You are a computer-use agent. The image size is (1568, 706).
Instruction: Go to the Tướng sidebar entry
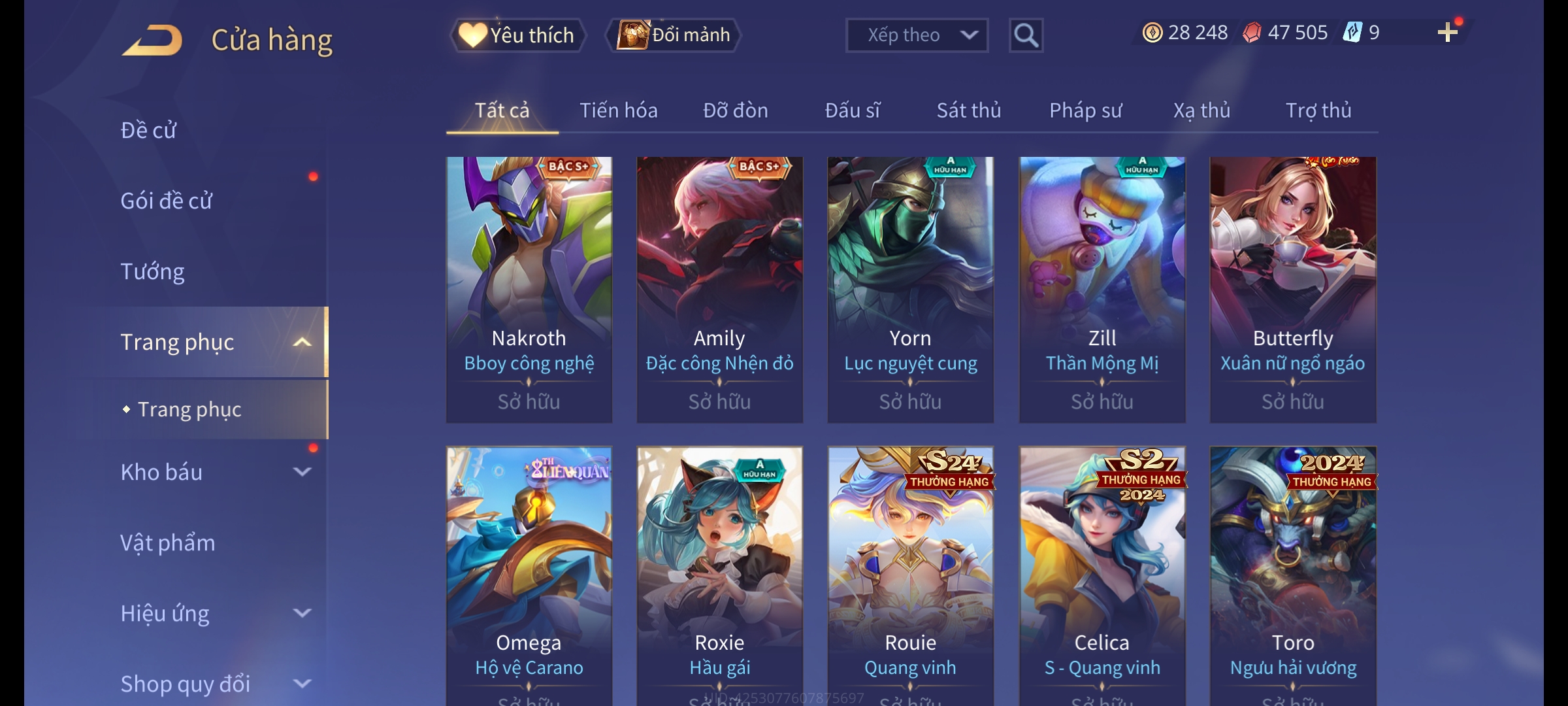tap(152, 271)
